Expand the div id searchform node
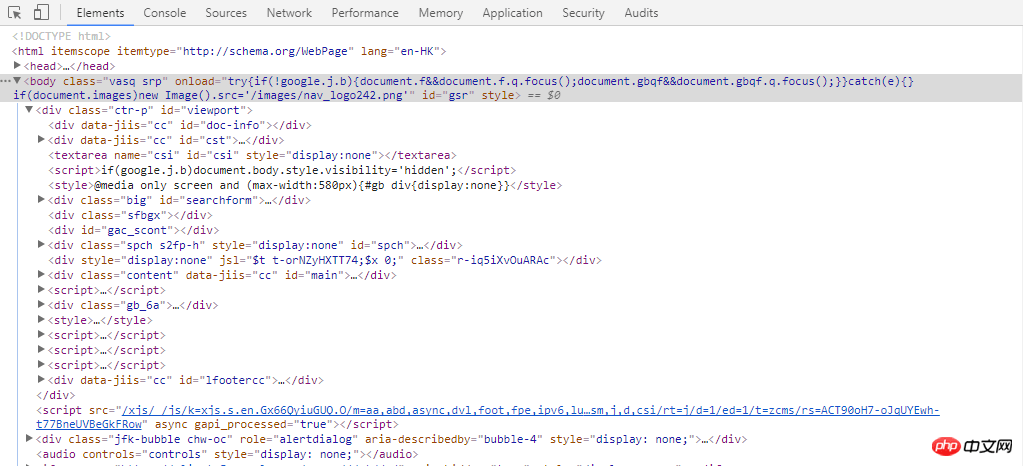This screenshot has height=466, width=1023. [x=42, y=199]
